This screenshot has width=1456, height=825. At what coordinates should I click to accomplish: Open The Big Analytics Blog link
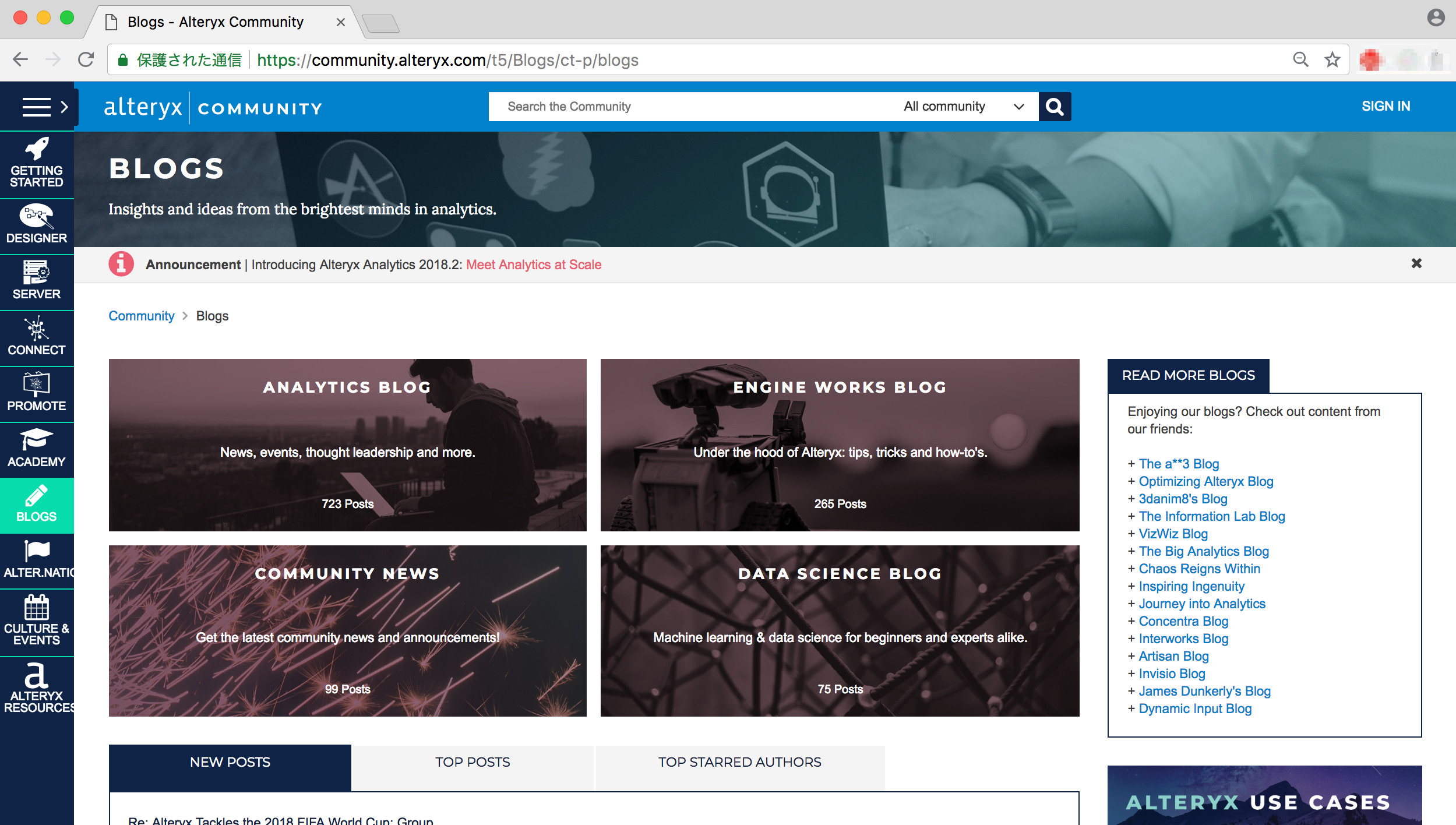tap(1204, 551)
